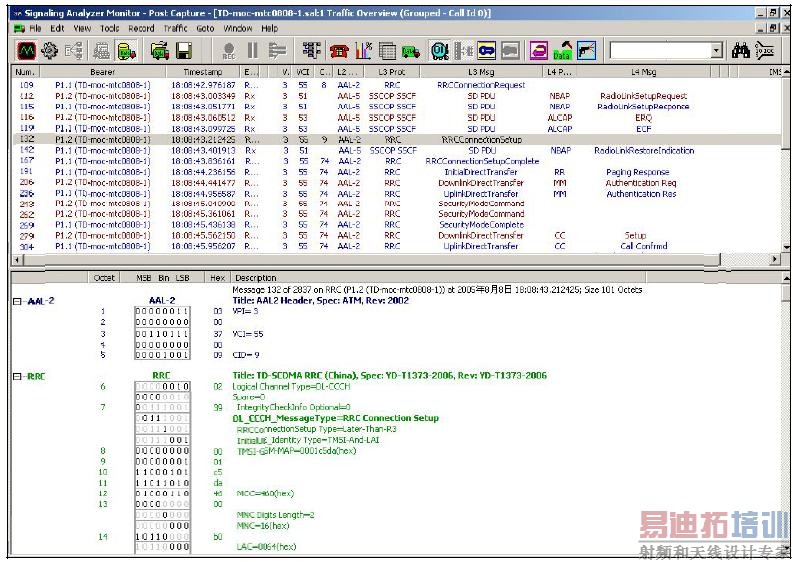The image size is (793, 562).
Task: Open the table list view icon
Action: (387, 51)
